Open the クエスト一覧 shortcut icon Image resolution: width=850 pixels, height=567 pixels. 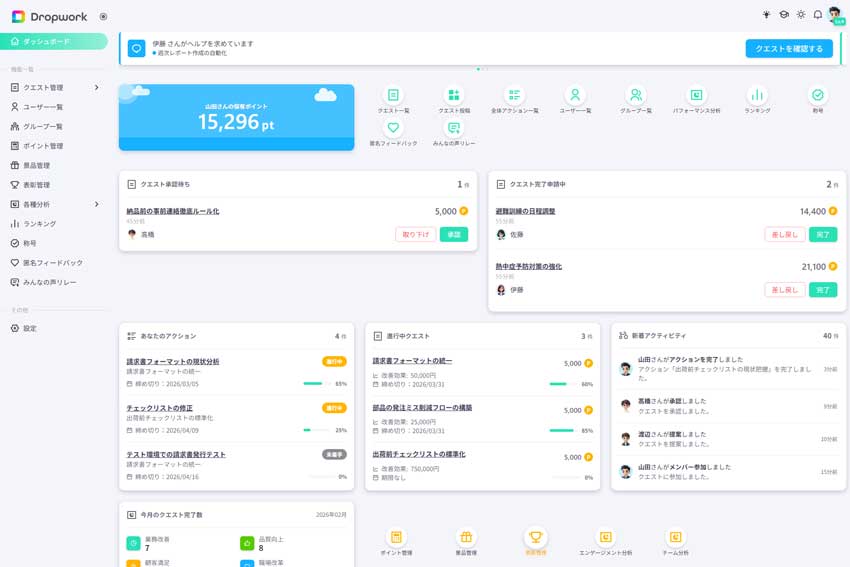tap(393, 95)
